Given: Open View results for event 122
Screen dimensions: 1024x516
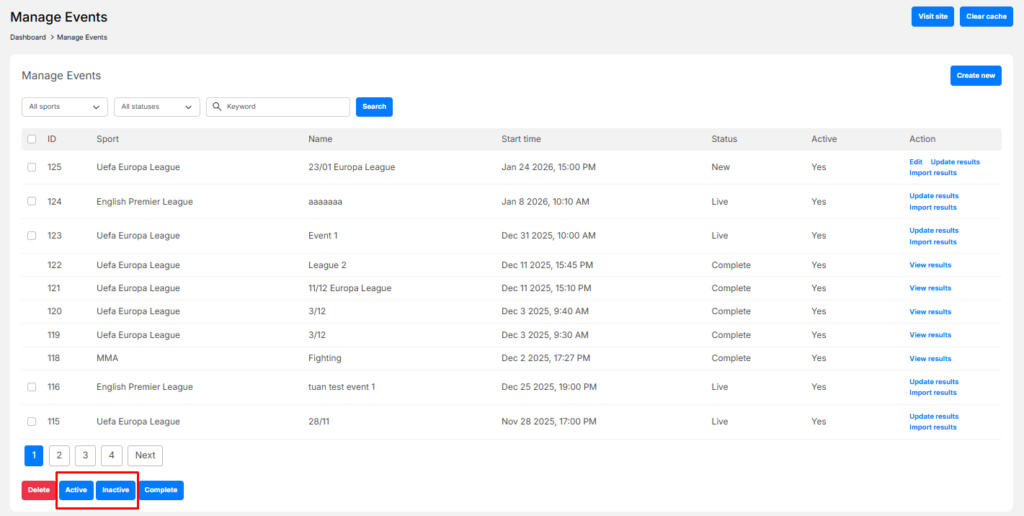Looking at the screenshot, I should point(930,265).
